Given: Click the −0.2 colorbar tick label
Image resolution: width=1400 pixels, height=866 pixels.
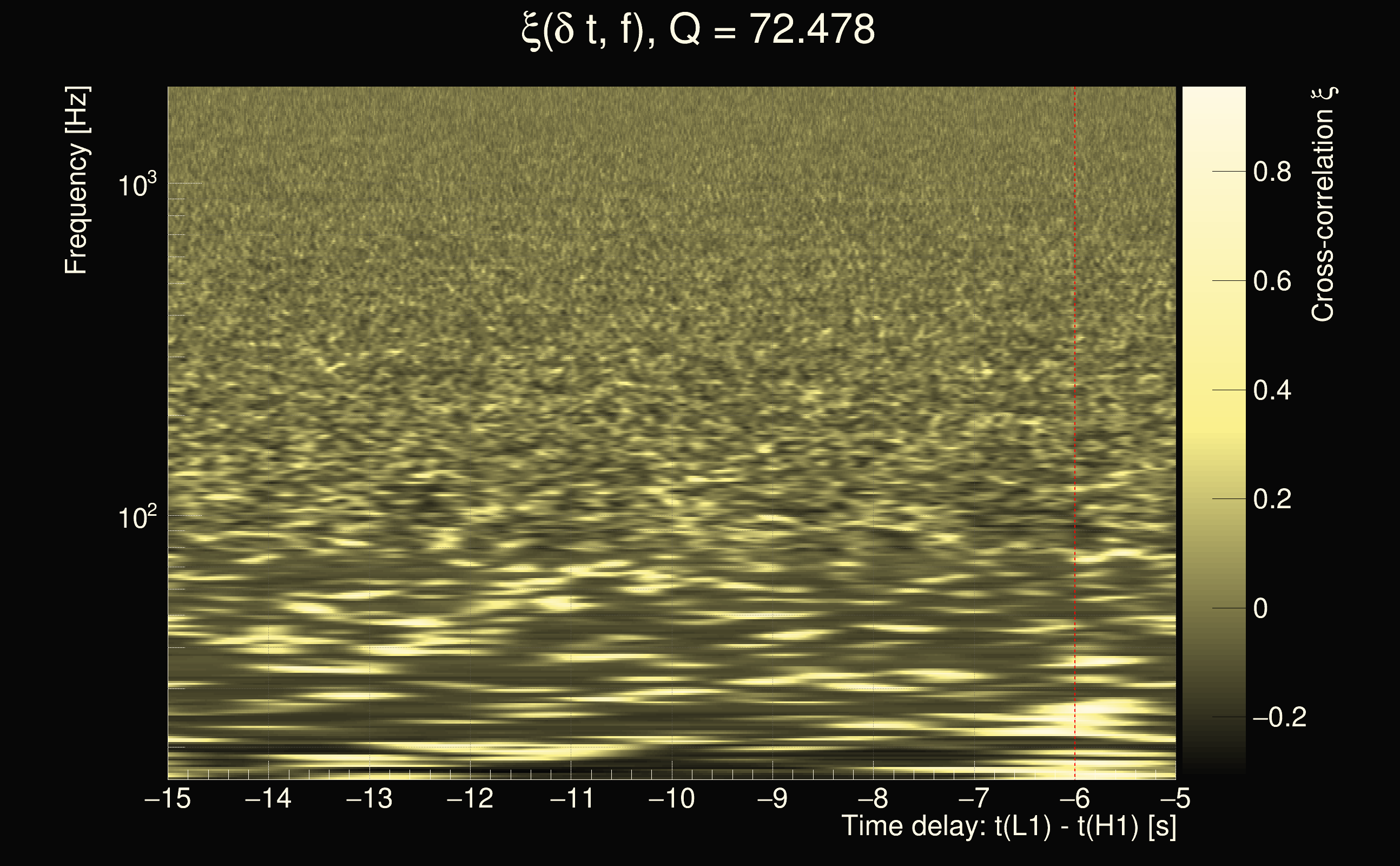Looking at the screenshot, I should [x=1279, y=717].
